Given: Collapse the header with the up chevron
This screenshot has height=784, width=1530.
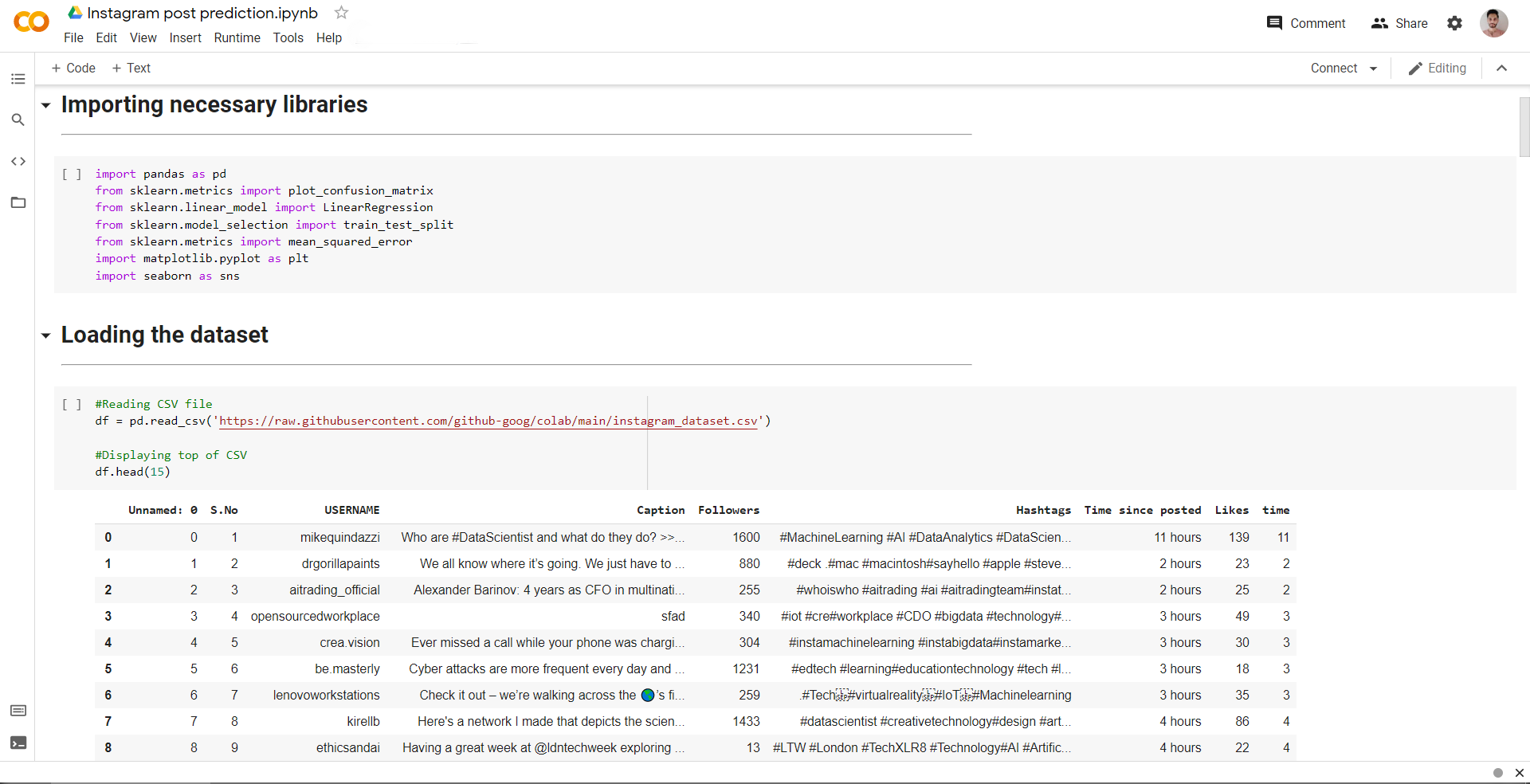Looking at the screenshot, I should (1501, 69).
